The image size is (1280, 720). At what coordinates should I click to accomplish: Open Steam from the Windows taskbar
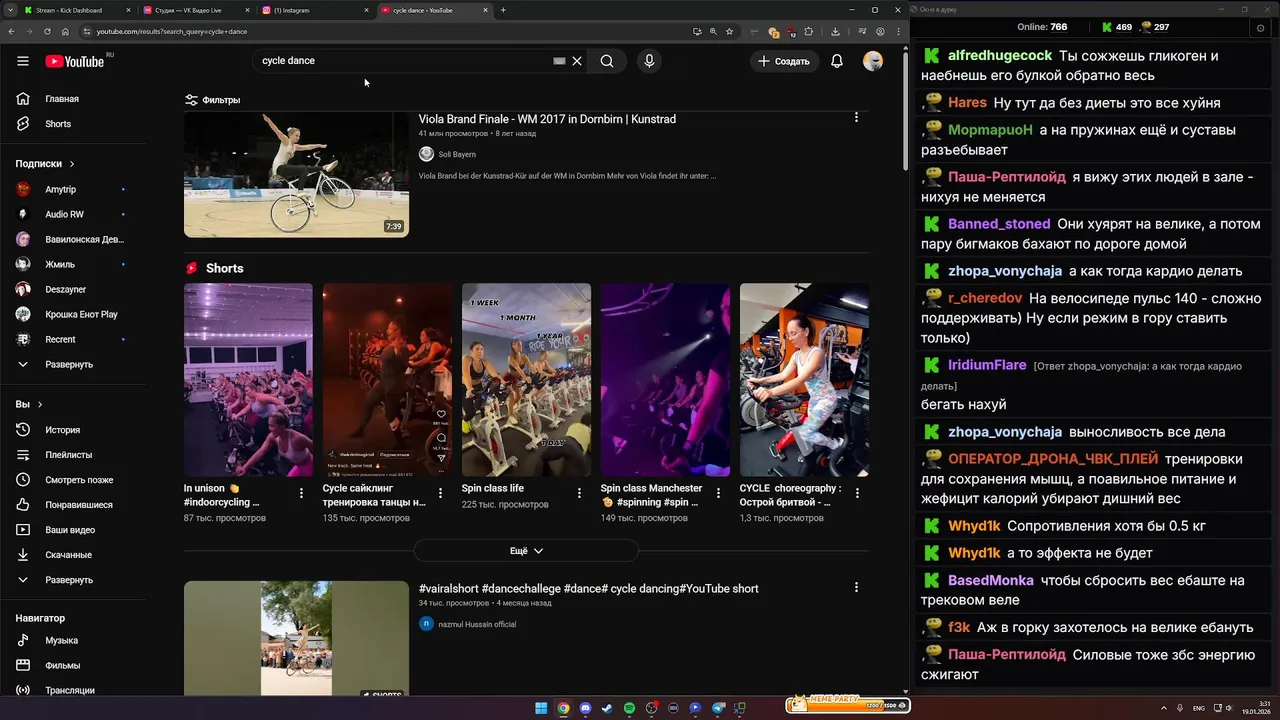(607, 708)
